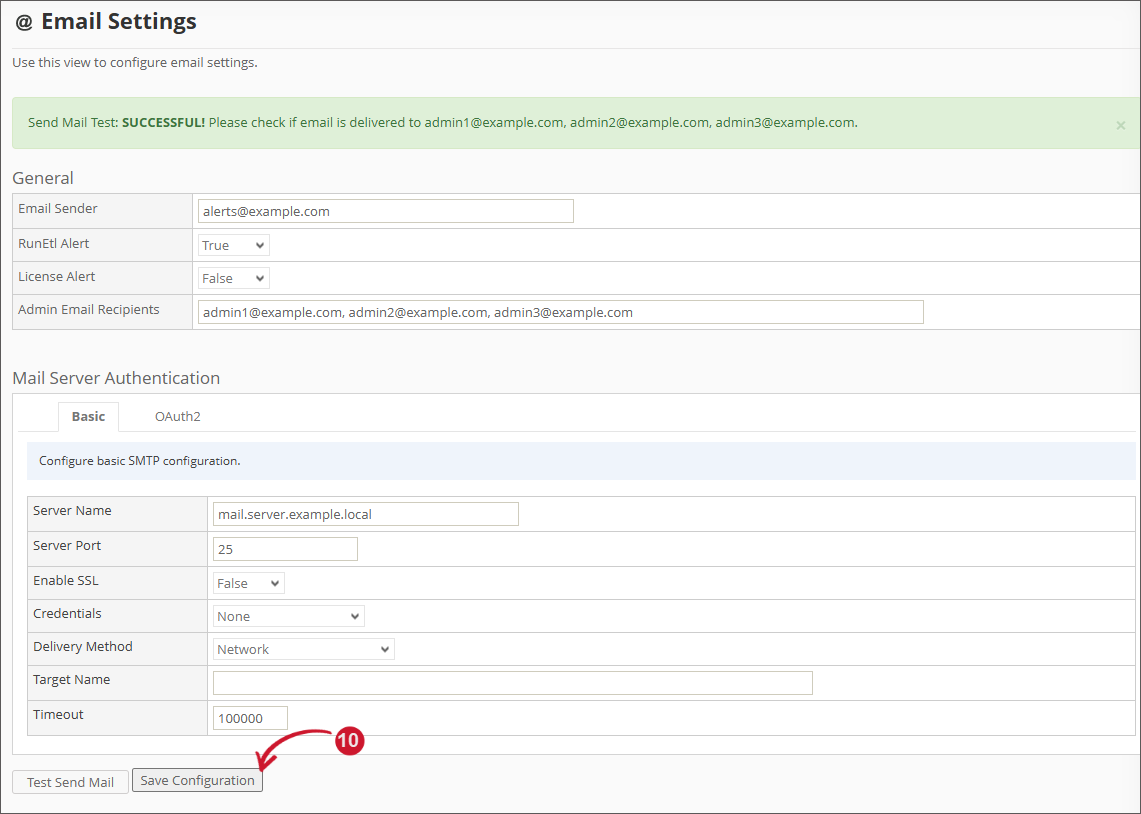This screenshot has width=1141, height=814.
Task: Click into the Admin Email Recipients field
Action: 560,312
